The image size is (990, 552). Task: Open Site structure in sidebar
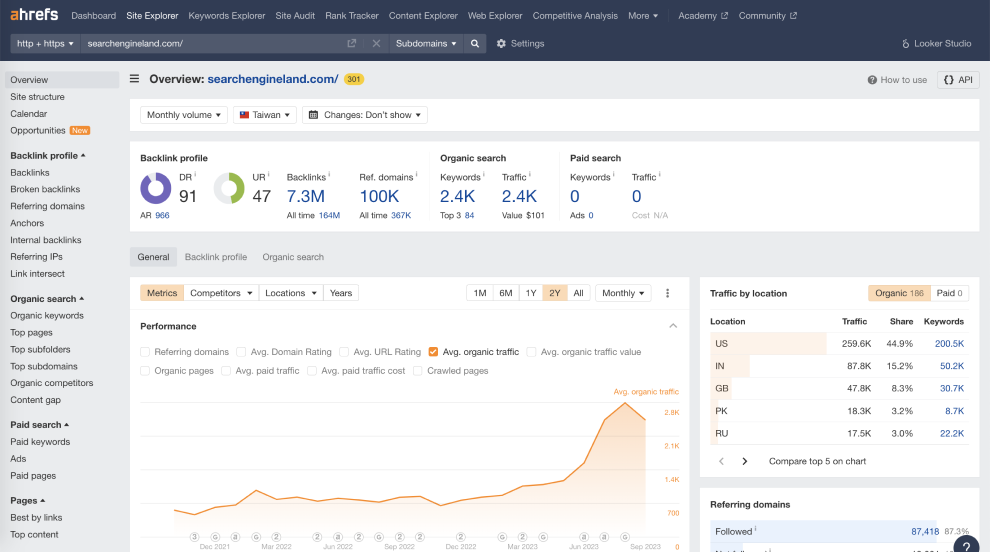click(x=37, y=97)
